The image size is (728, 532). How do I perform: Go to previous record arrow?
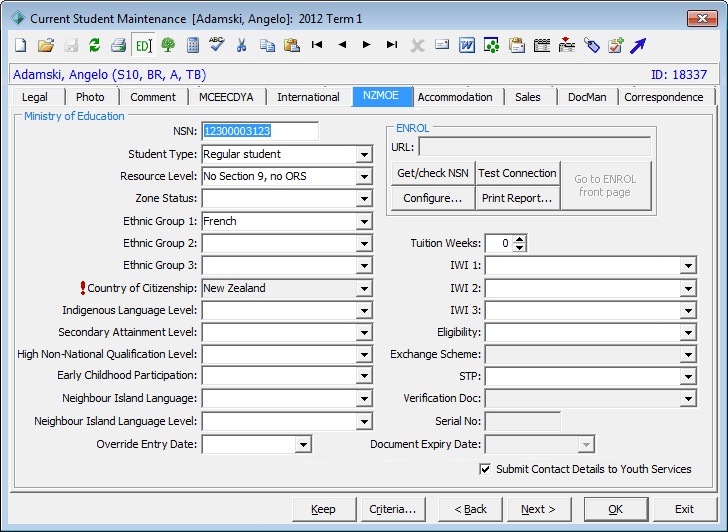tap(342, 45)
